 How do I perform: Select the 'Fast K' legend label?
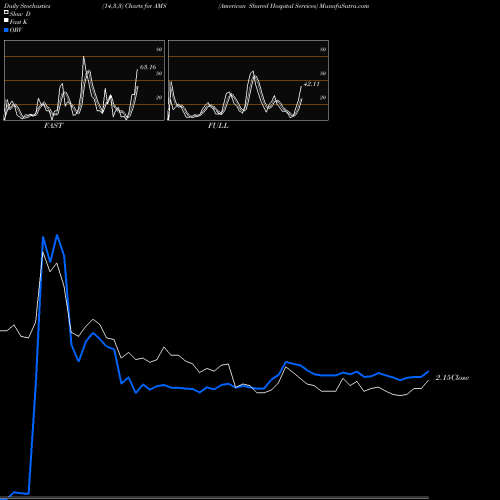click(19, 22)
